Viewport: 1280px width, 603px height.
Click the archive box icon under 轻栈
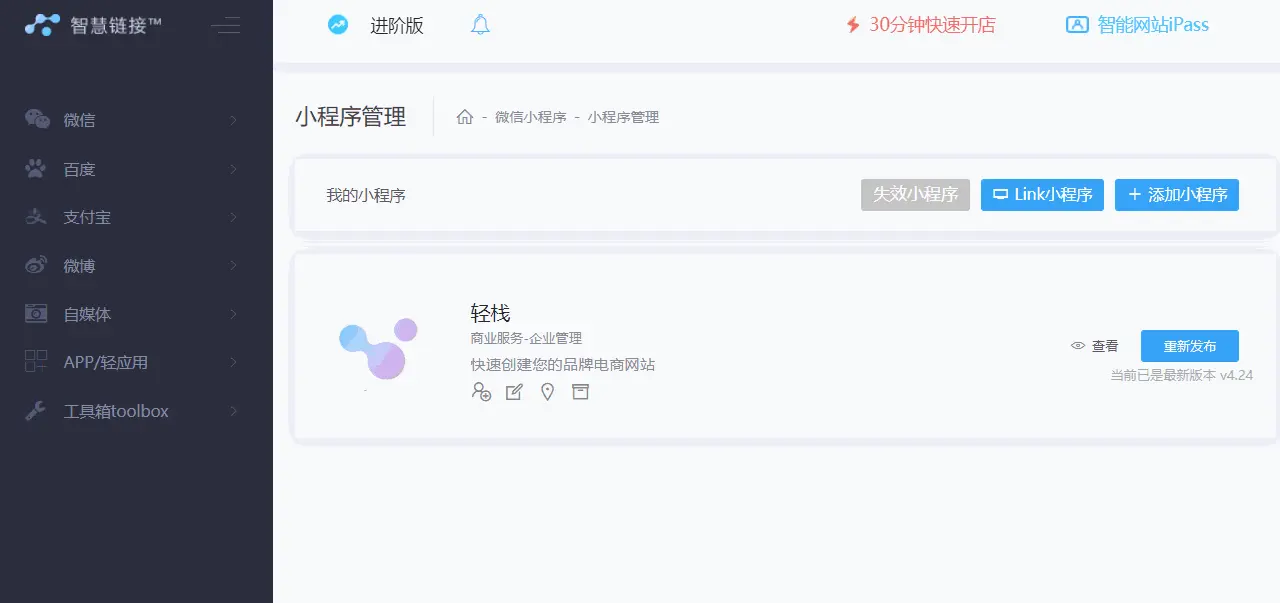(580, 392)
